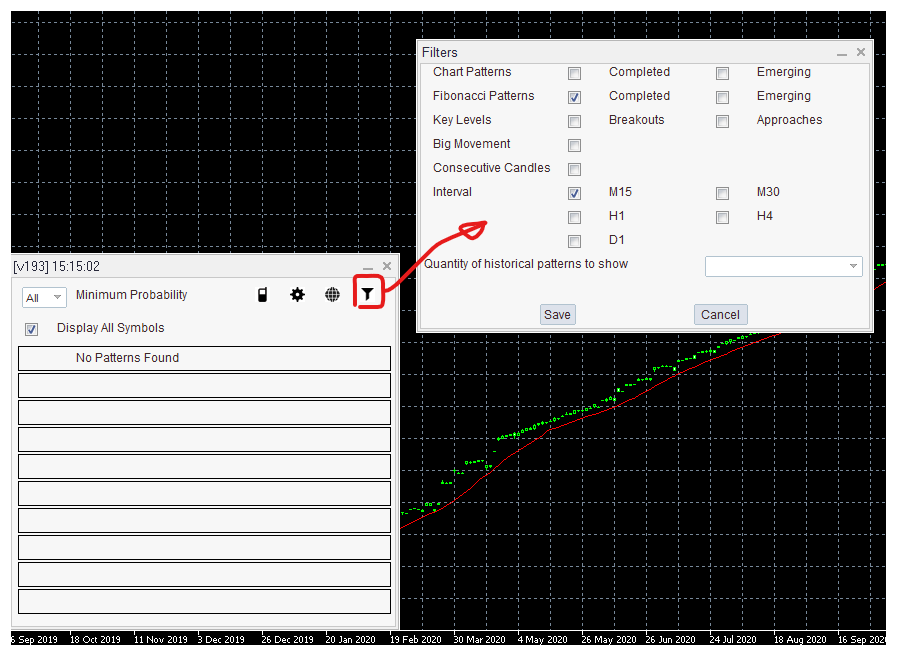Image resolution: width=900 pixels, height=662 pixels.
Task: Click the v193 15:15:02 title text
Action: 56,266
